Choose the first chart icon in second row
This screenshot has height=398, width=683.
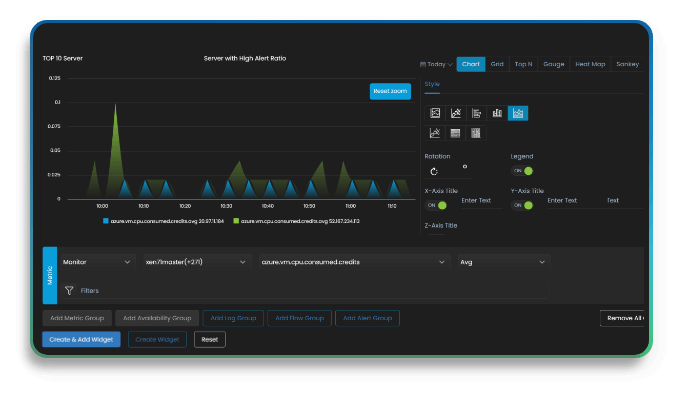point(435,133)
